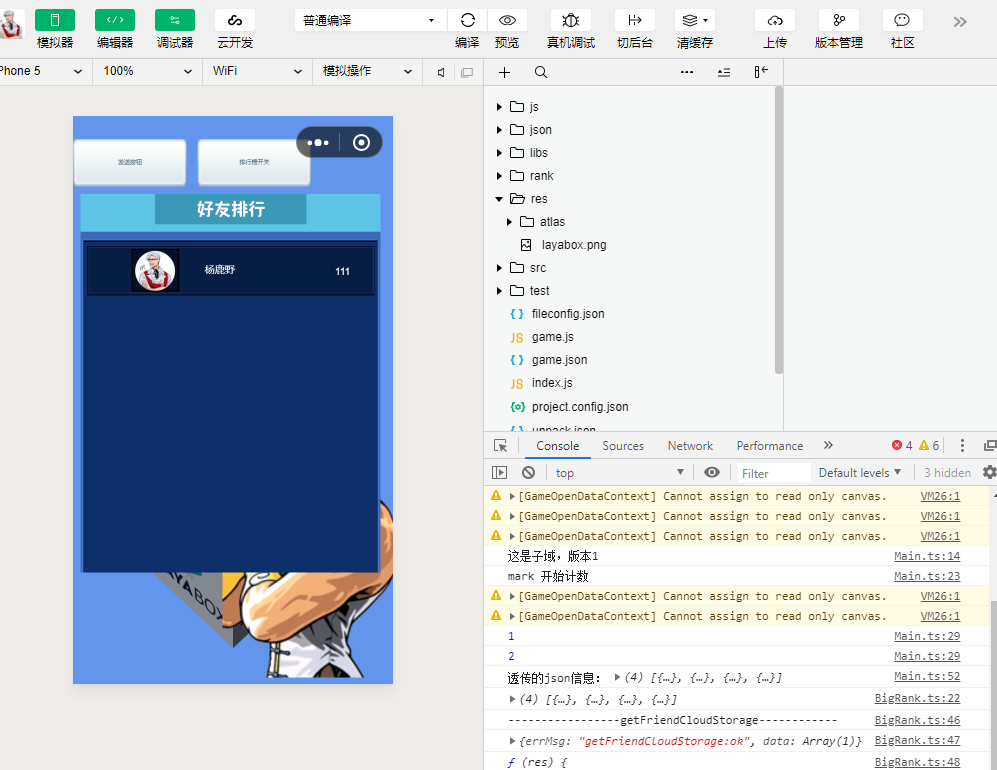Open the top context selector dropdown
Image resolution: width=997 pixels, height=770 pixels.
619,472
